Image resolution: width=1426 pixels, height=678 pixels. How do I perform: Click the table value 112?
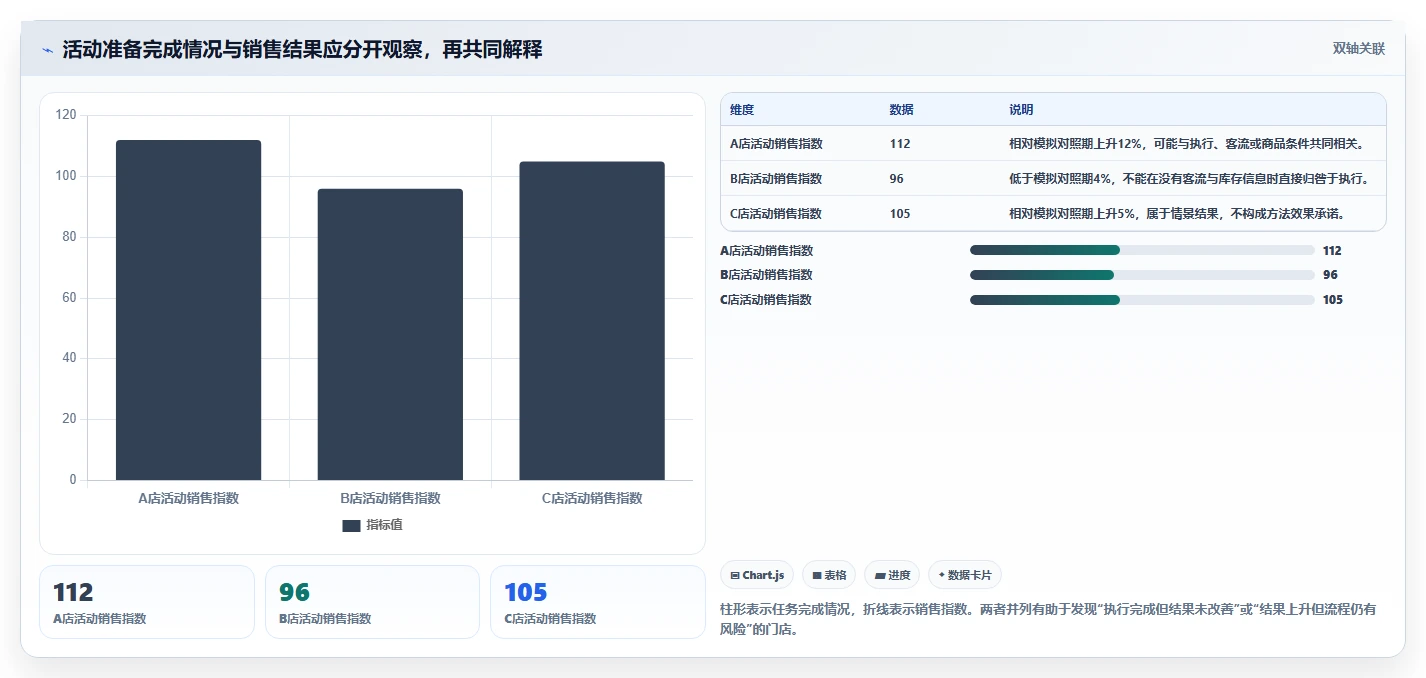(x=900, y=143)
